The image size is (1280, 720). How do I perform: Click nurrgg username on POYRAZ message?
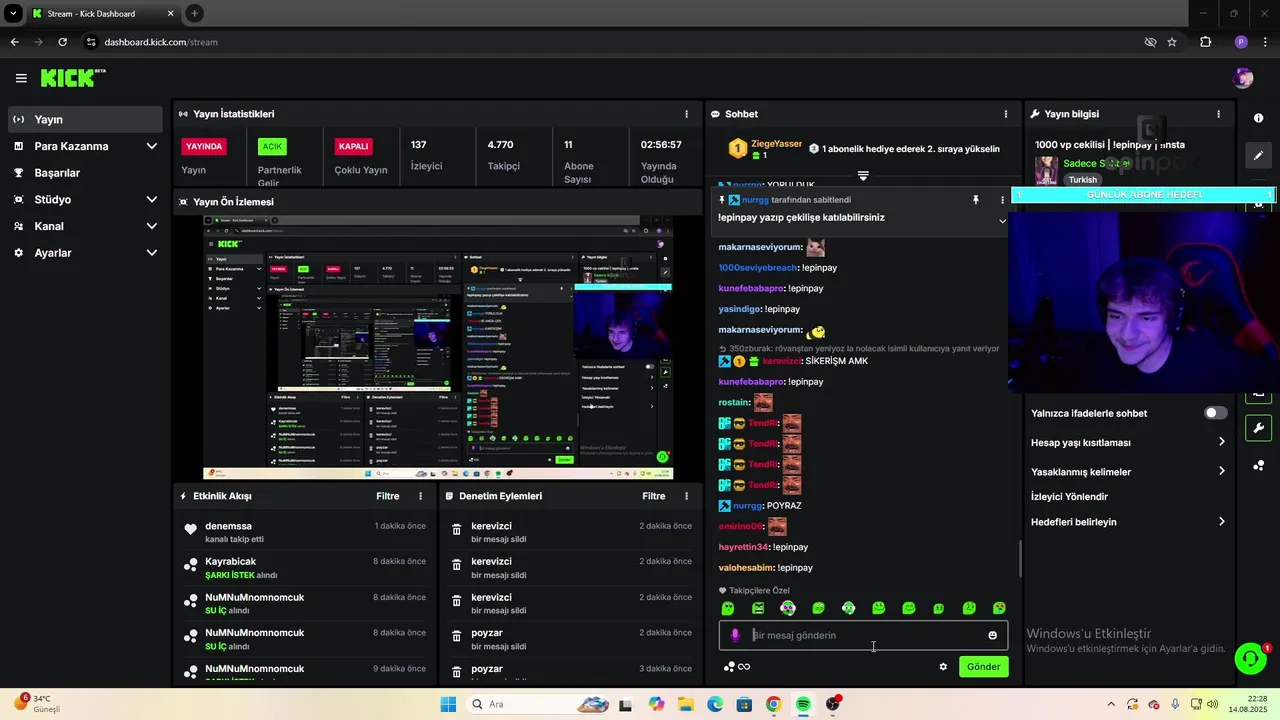pyautogui.click(x=746, y=506)
